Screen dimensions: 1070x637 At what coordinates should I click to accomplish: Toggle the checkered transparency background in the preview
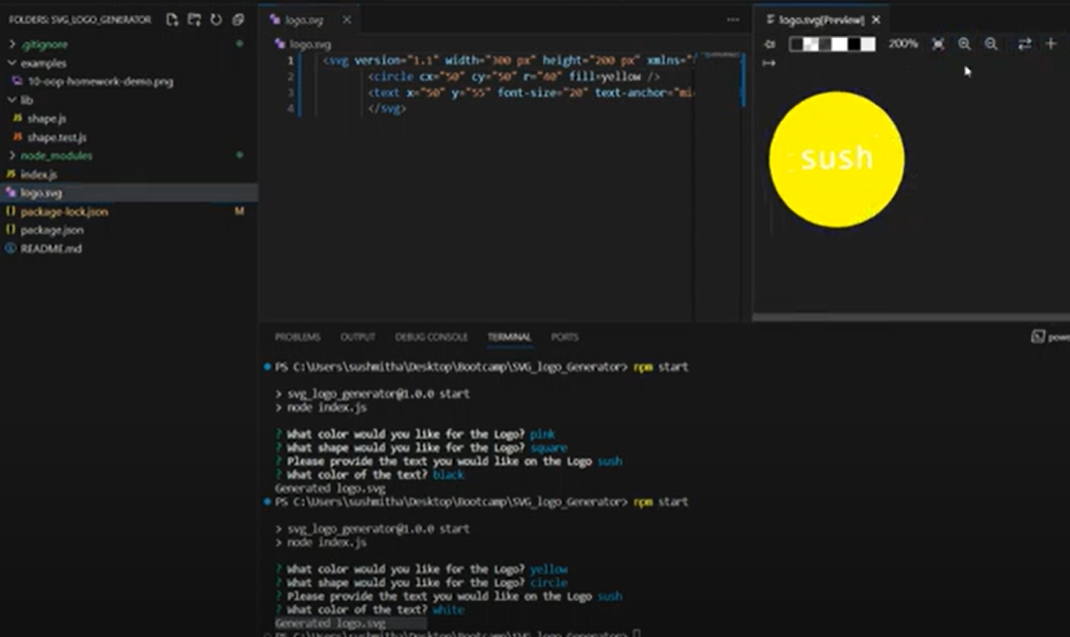pos(809,44)
